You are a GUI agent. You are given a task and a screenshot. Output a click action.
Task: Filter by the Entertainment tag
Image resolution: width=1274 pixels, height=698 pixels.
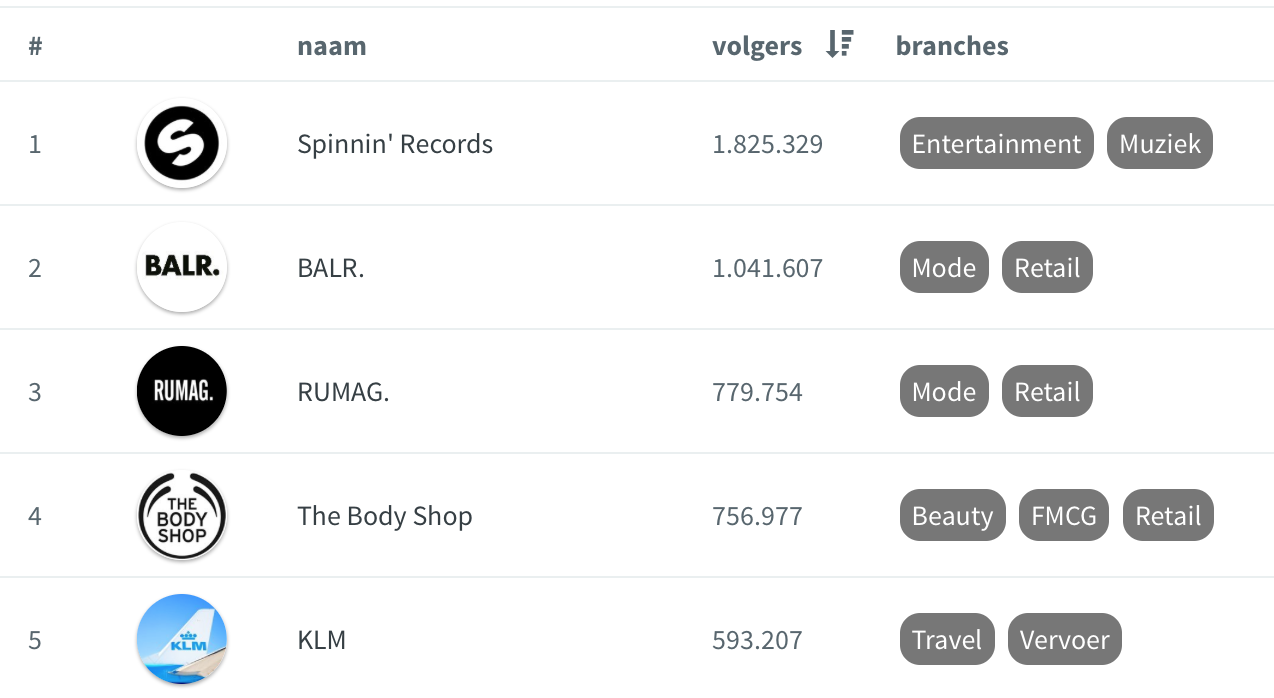(996, 144)
